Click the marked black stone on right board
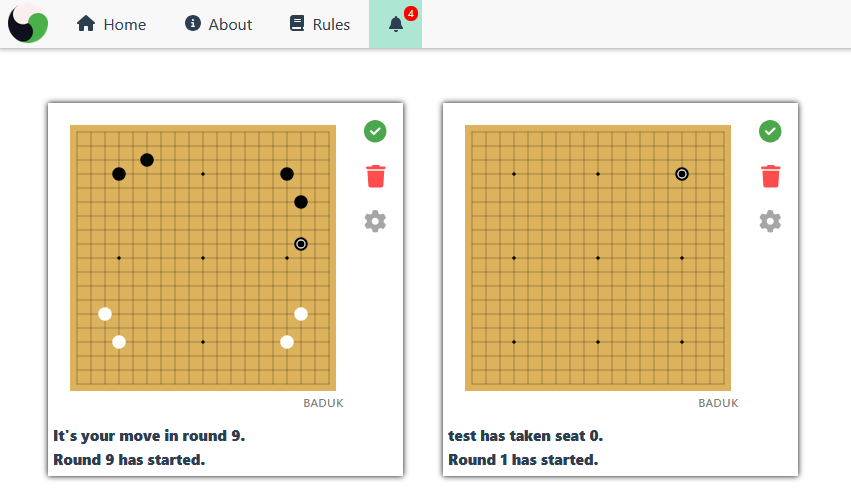This screenshot has height=499, width=851. pos(682,174)
